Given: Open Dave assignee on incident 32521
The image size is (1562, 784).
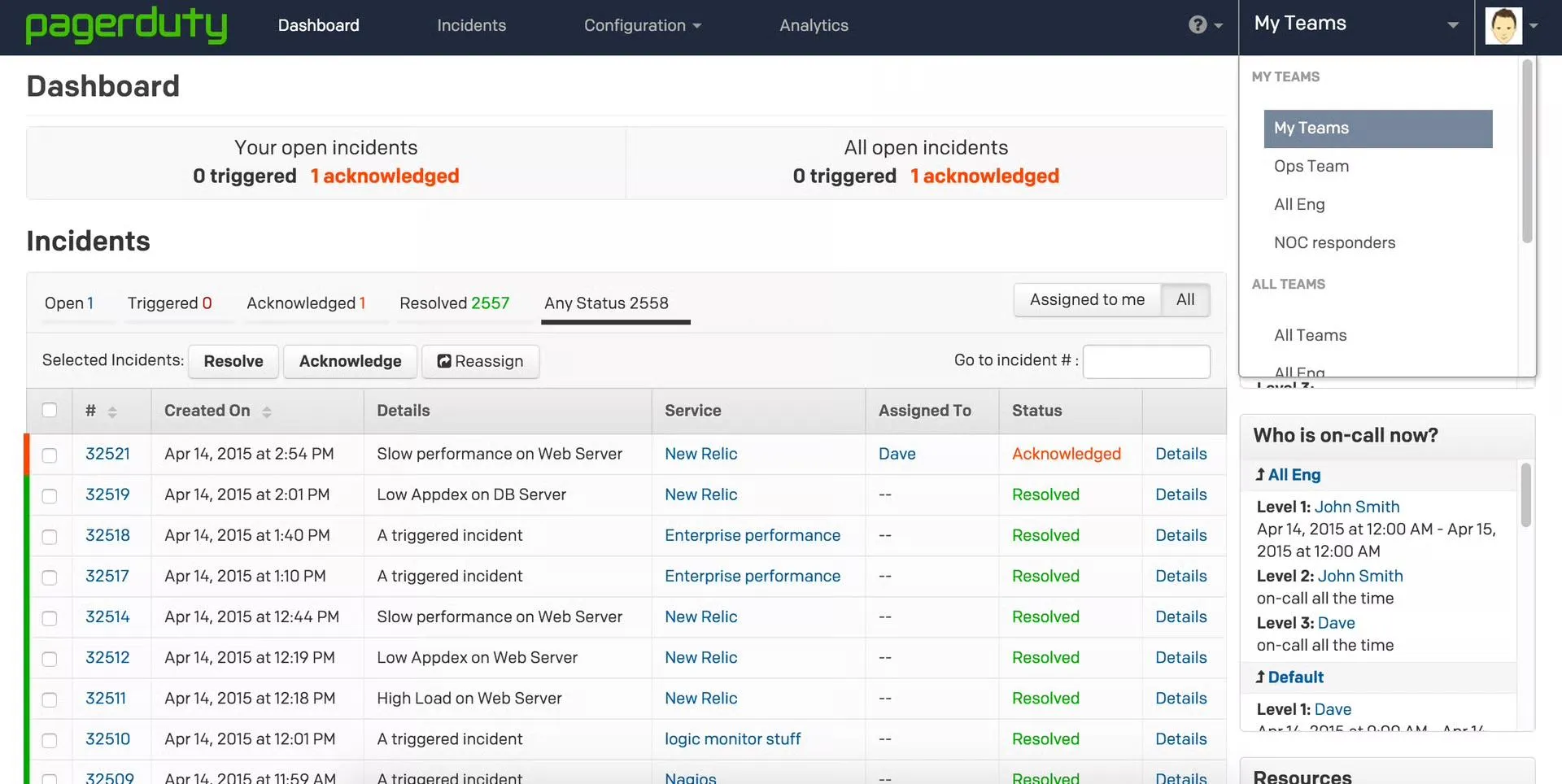Looking at the screenshot, I should point(897,454).
